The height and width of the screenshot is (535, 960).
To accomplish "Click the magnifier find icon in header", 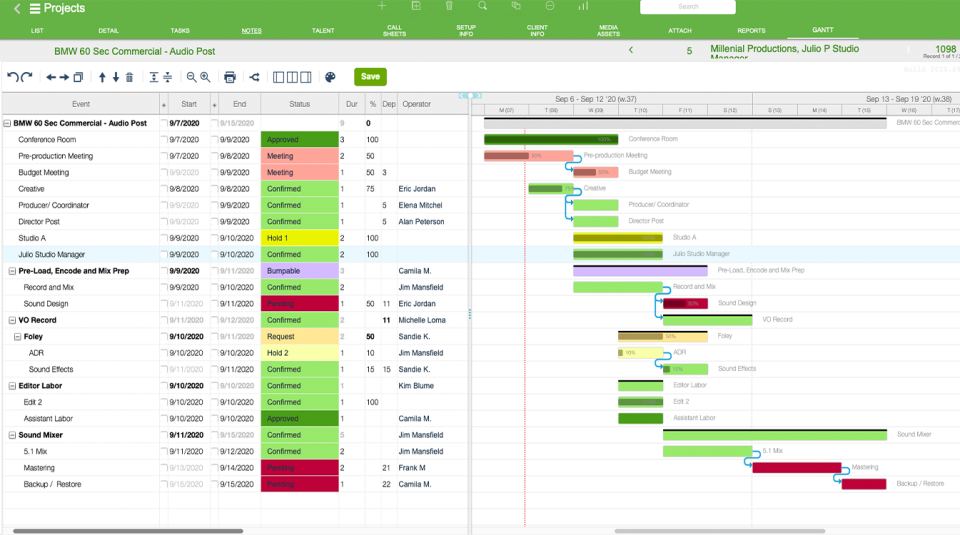I will pos(482,6).
